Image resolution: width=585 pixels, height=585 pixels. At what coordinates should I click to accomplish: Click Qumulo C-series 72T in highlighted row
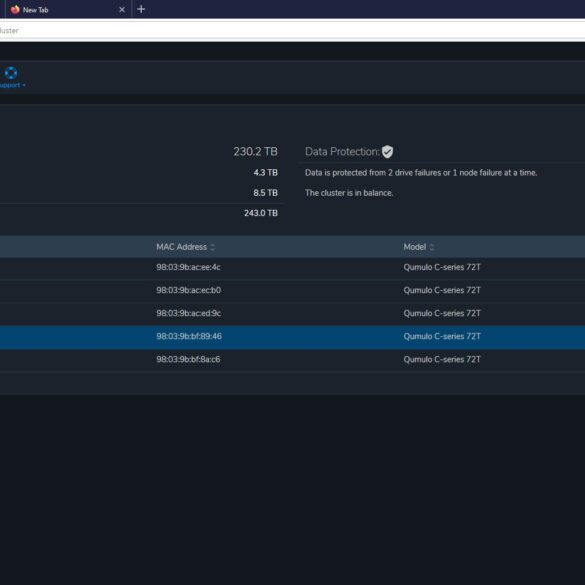click(x=442, y=337)
